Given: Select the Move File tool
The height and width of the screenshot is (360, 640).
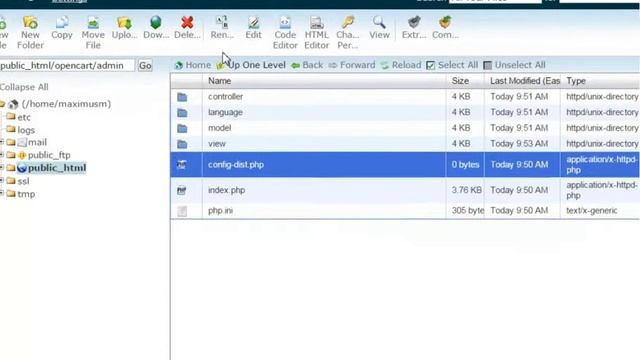Looking at the screenshot, I should tap(93, 33).
